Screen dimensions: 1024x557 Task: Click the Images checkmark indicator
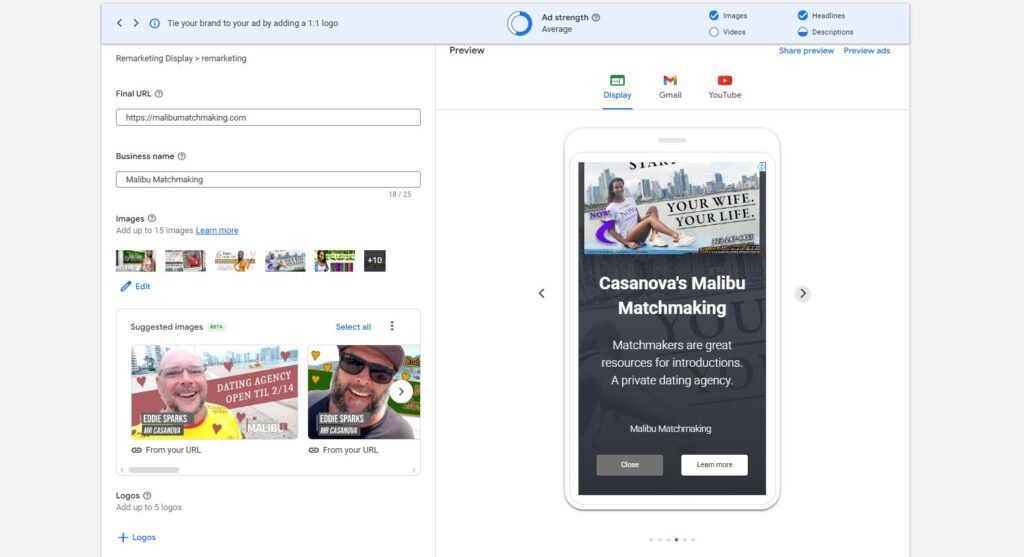(x=714, y=16)
